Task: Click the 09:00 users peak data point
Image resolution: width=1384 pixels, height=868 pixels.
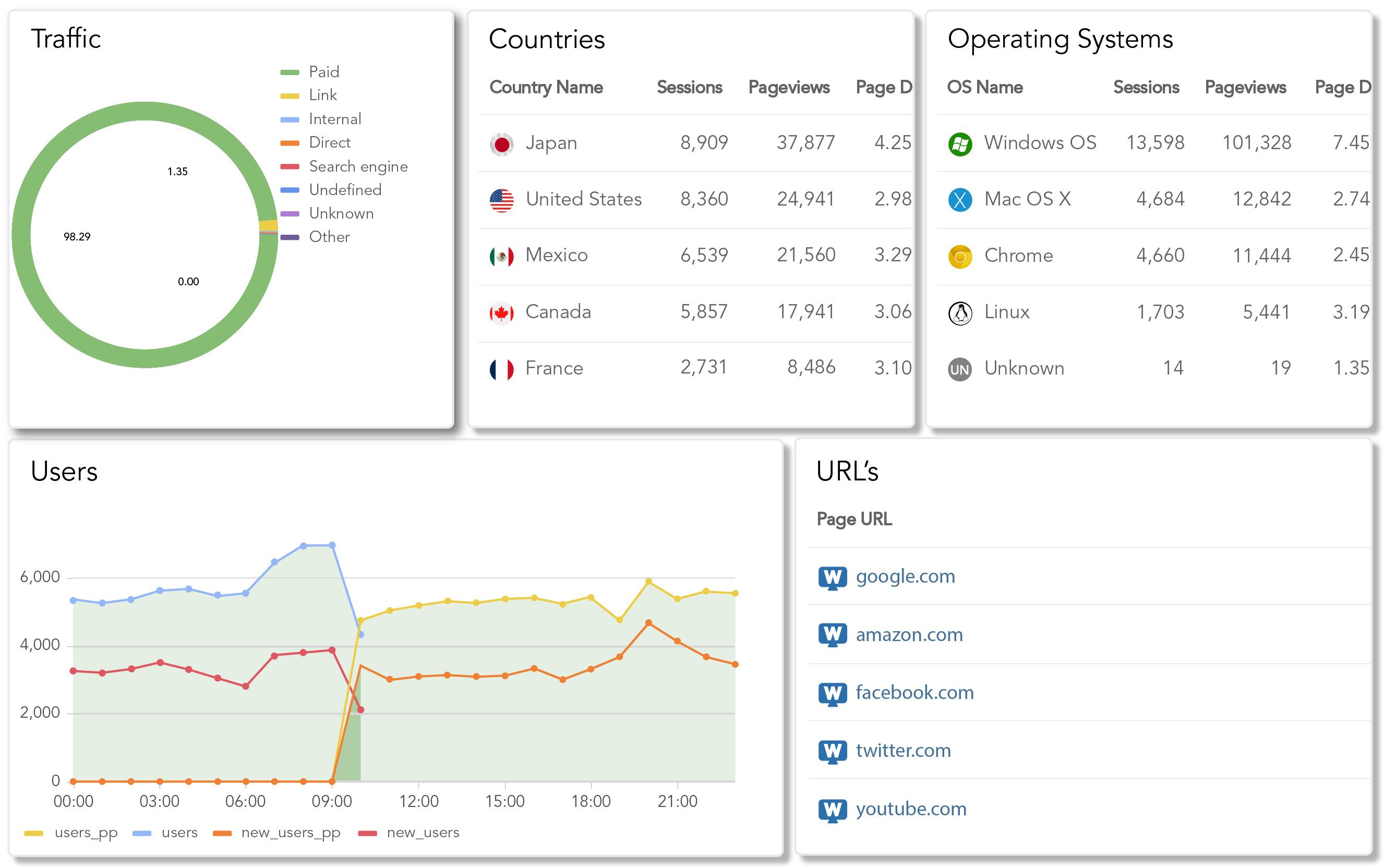Action: (x=332, y=546)
